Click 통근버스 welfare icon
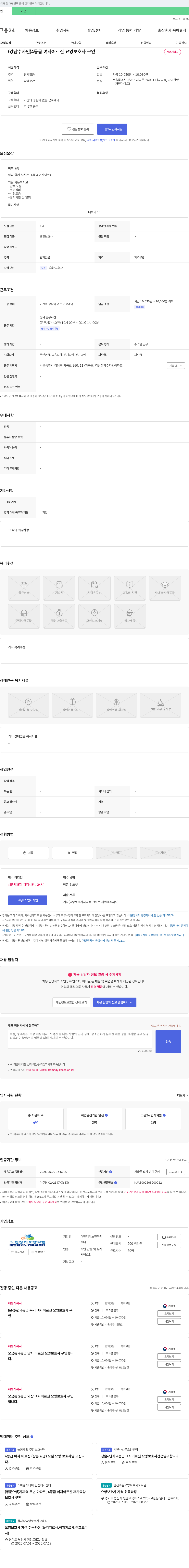 point(24,588)
